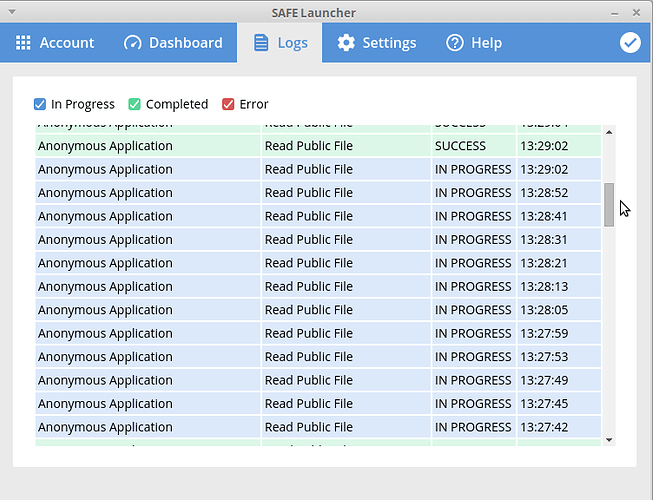This screenshot has width=653, height=500.
Task: Click the Help question mark icon
Action: (x=455, y=42)
